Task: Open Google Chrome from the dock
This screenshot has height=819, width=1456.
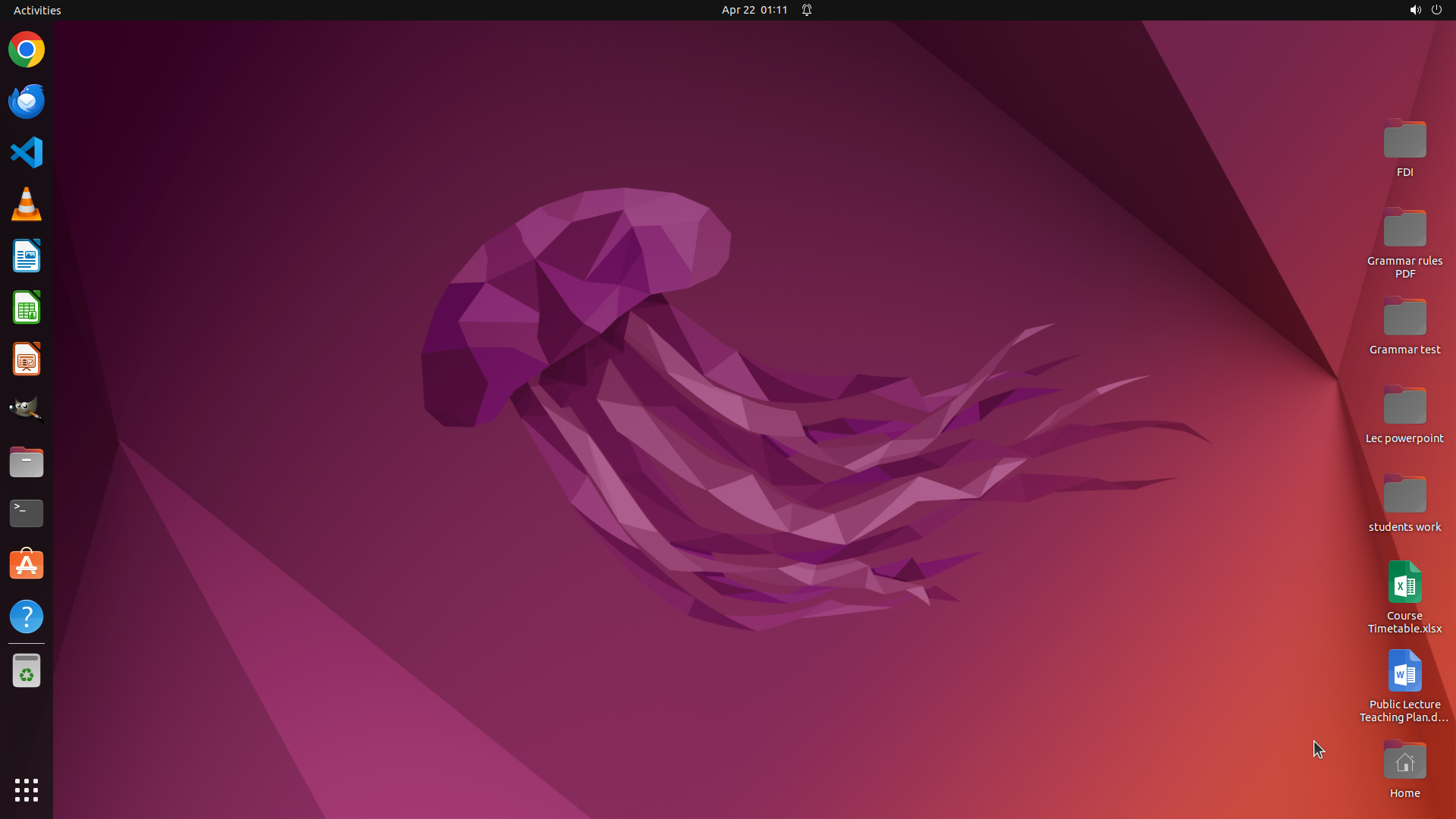Action: coord(27,50)
